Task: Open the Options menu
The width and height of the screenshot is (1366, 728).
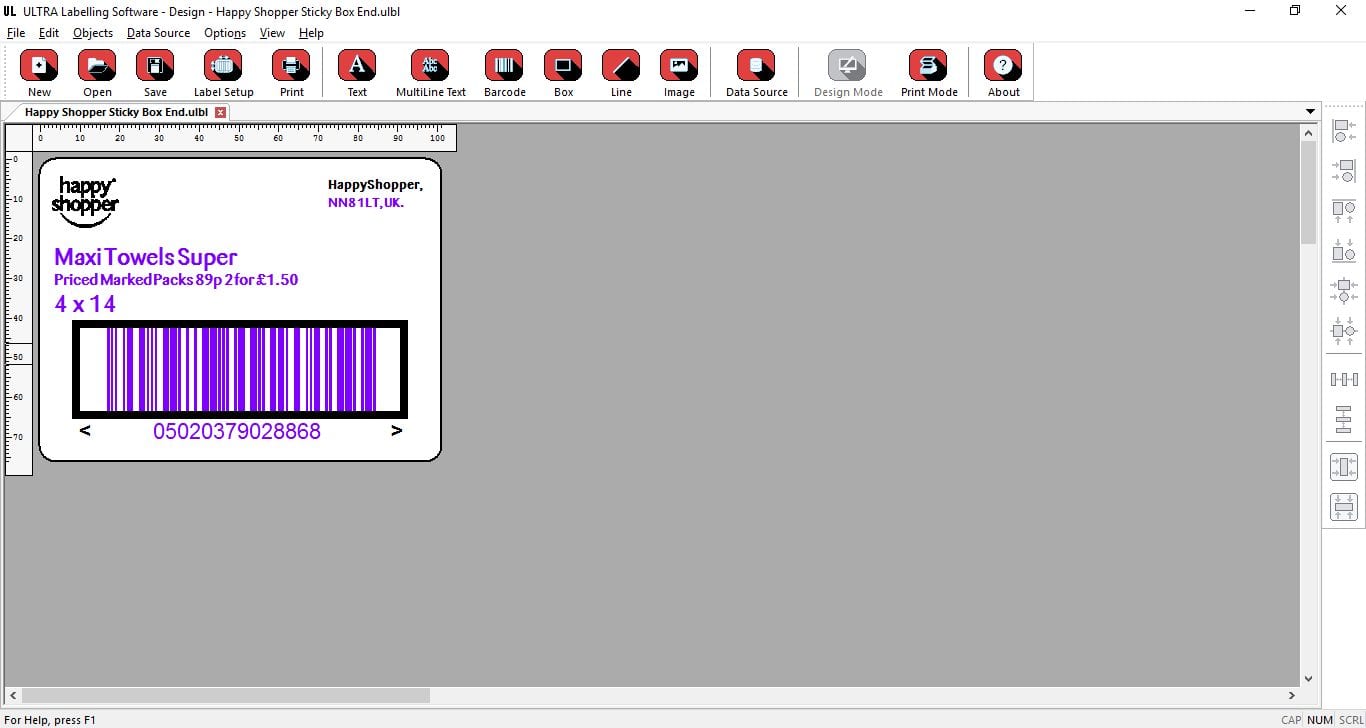Action: coord(225,32)
